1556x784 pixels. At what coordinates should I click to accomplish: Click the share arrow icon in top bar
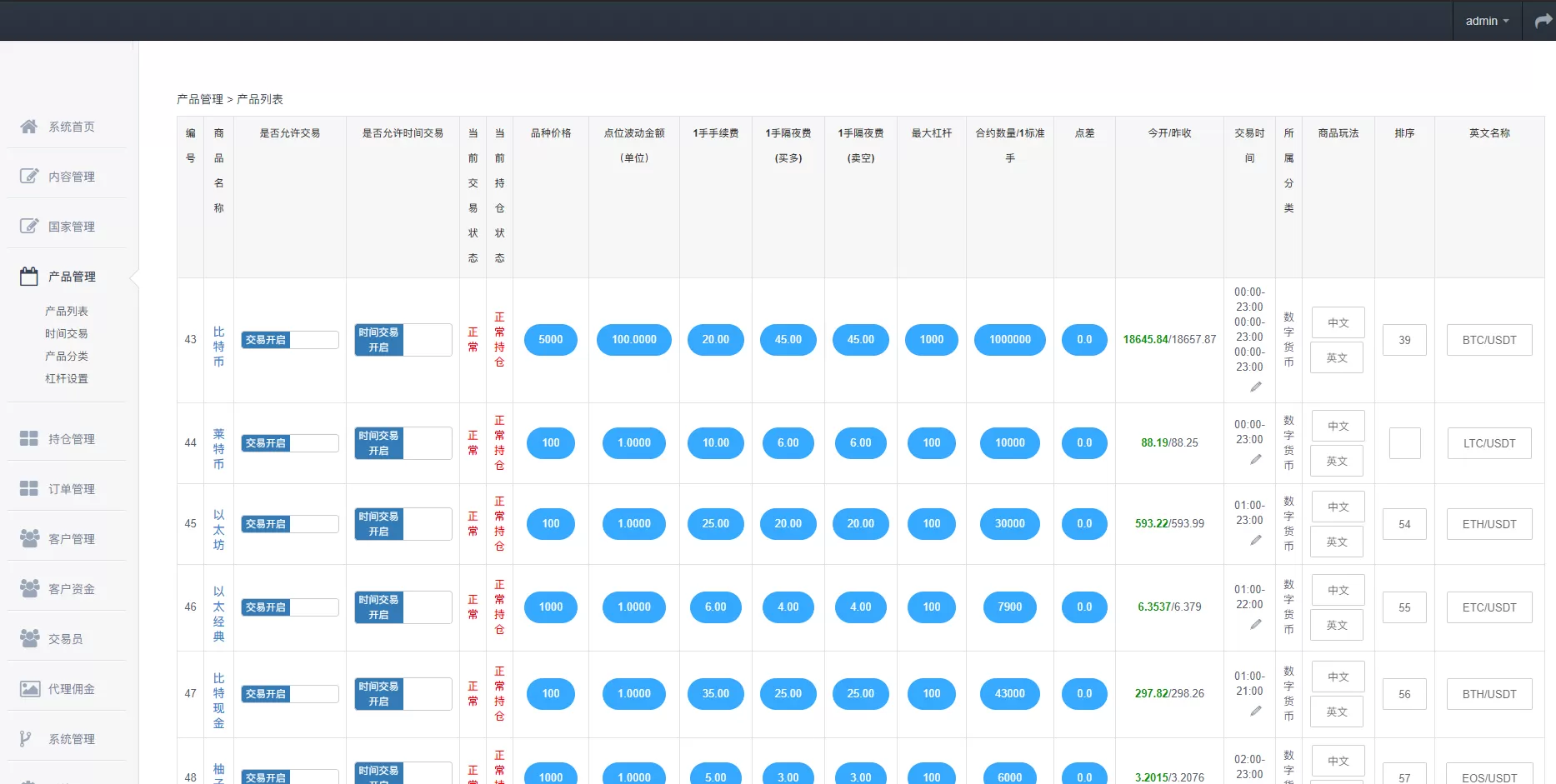pos(1543,21)
